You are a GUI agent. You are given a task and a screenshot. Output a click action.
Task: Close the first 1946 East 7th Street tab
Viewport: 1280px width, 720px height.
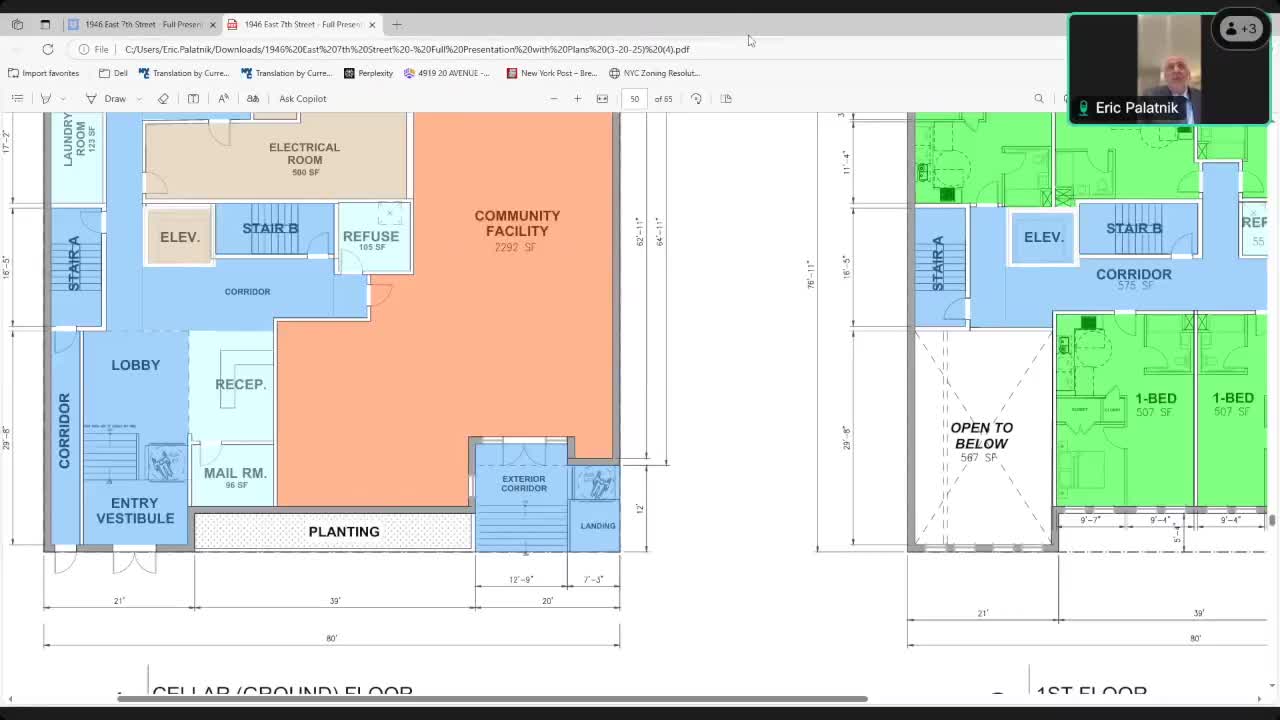coord(212,24)
